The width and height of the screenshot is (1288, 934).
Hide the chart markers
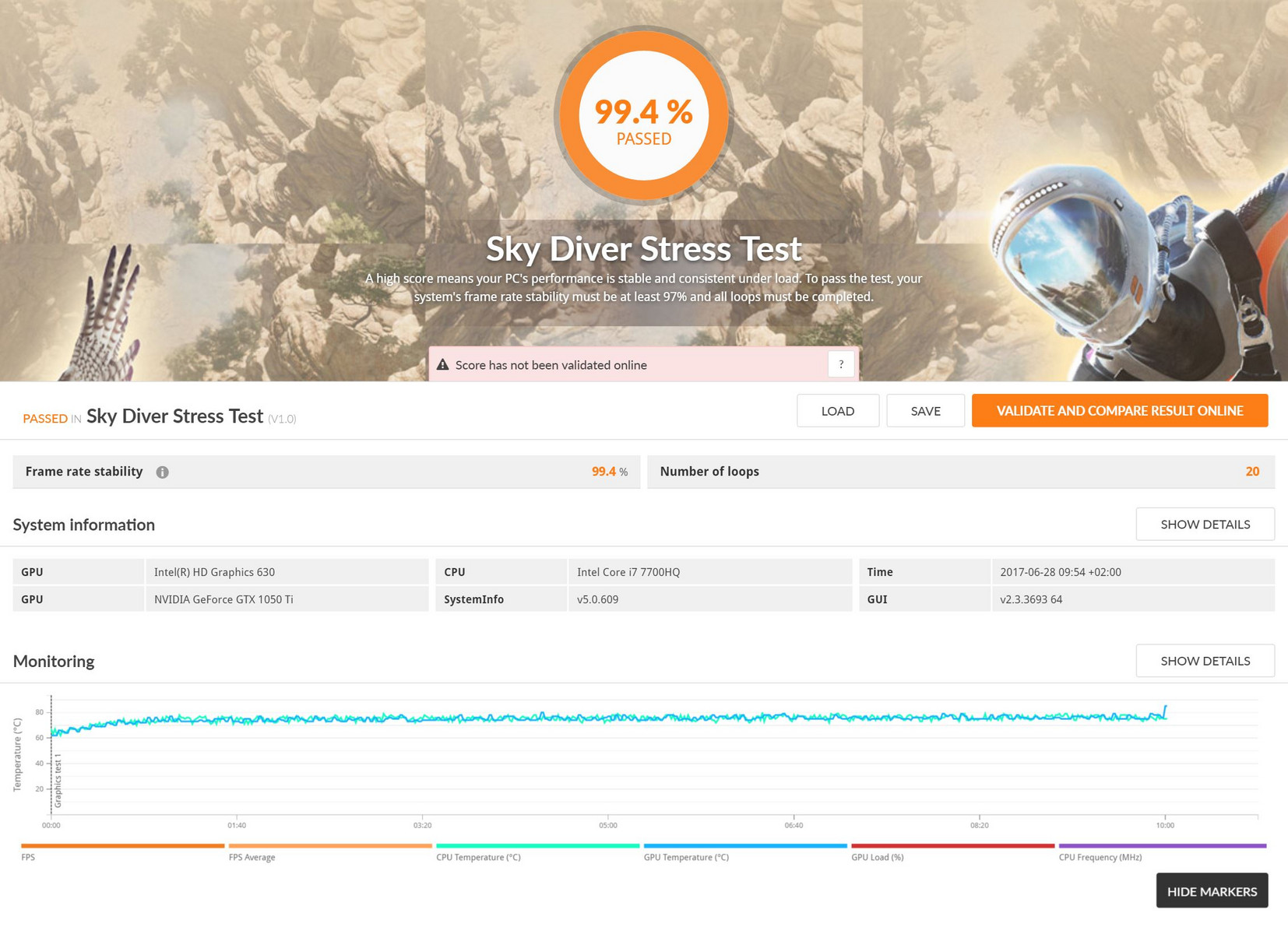(x=1212, y=891)
